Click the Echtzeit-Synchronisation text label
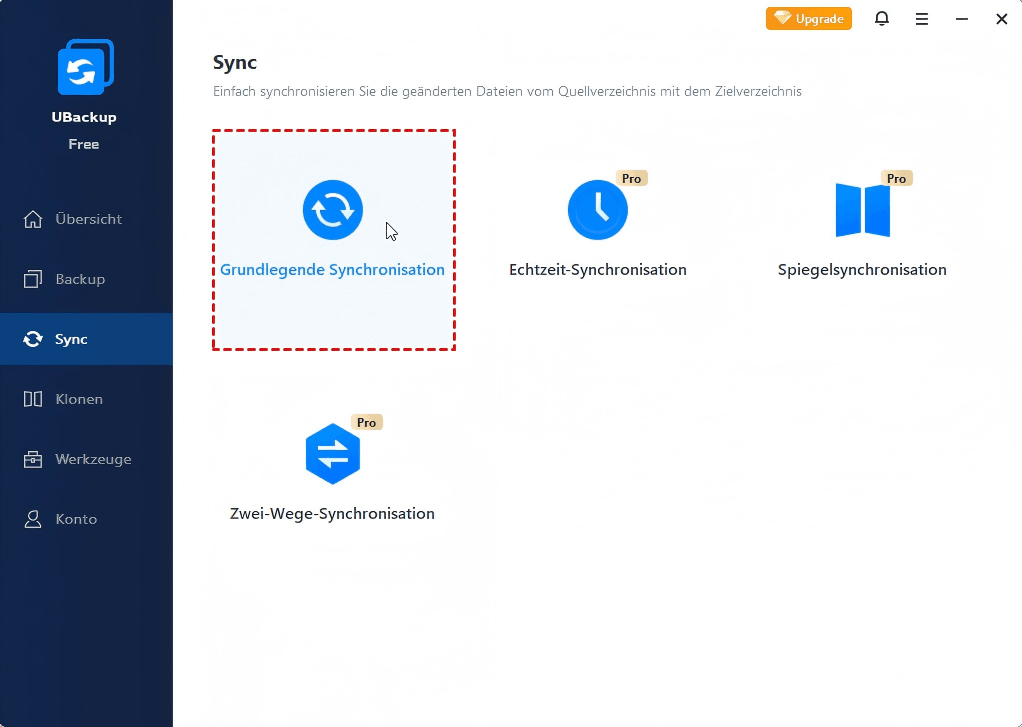 pos(597,270)
